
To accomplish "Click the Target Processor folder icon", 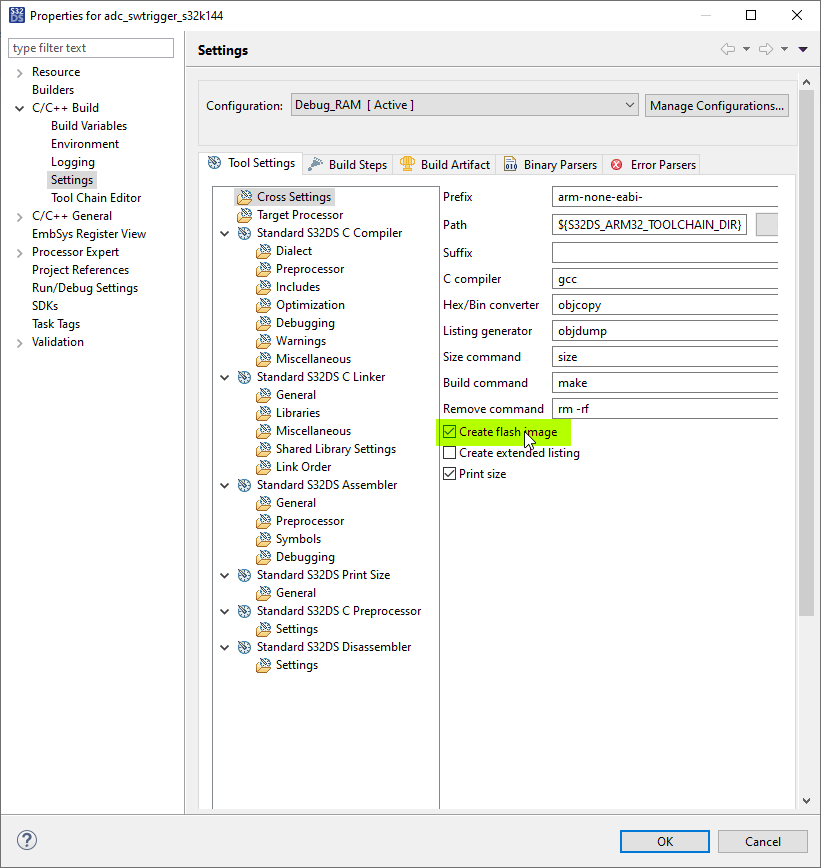I will [244, 215].
